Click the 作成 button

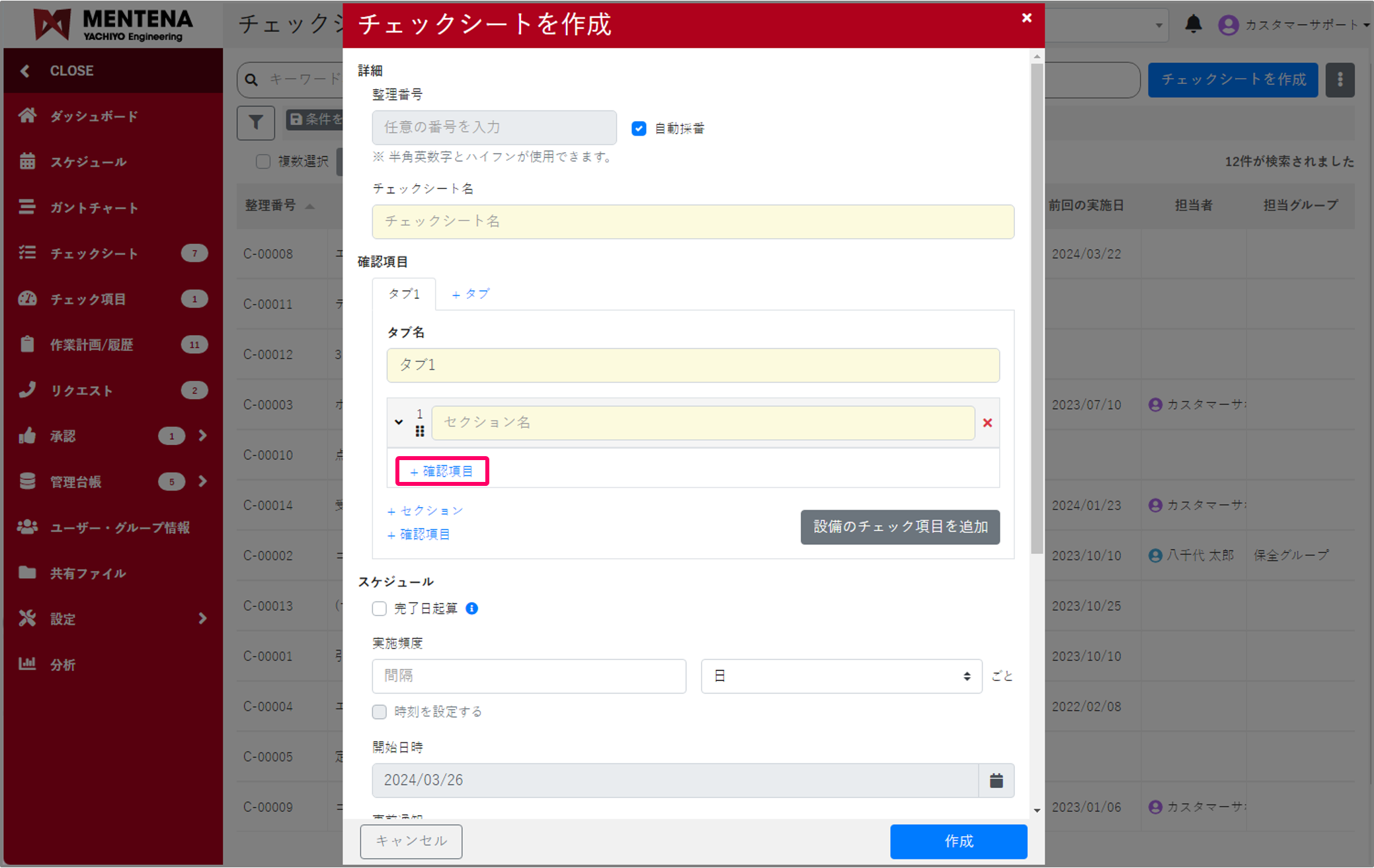(958, 841)
